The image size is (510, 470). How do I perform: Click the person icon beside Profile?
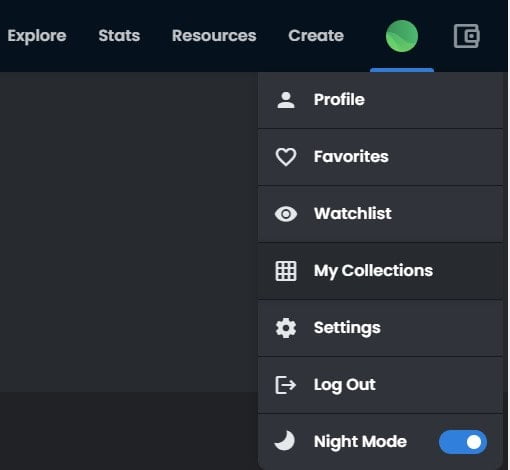286,100
